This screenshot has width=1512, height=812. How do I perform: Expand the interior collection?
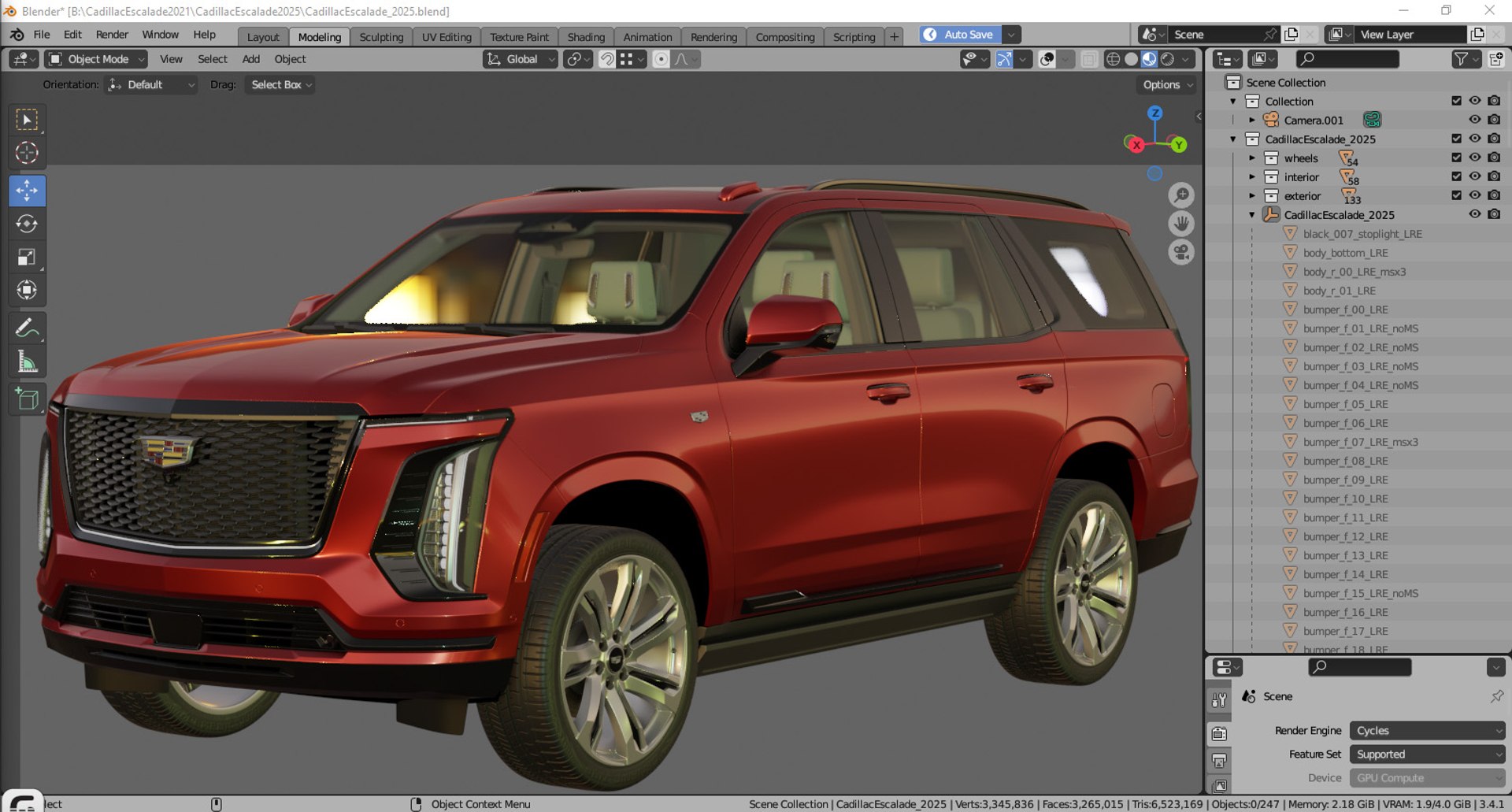1252,177
